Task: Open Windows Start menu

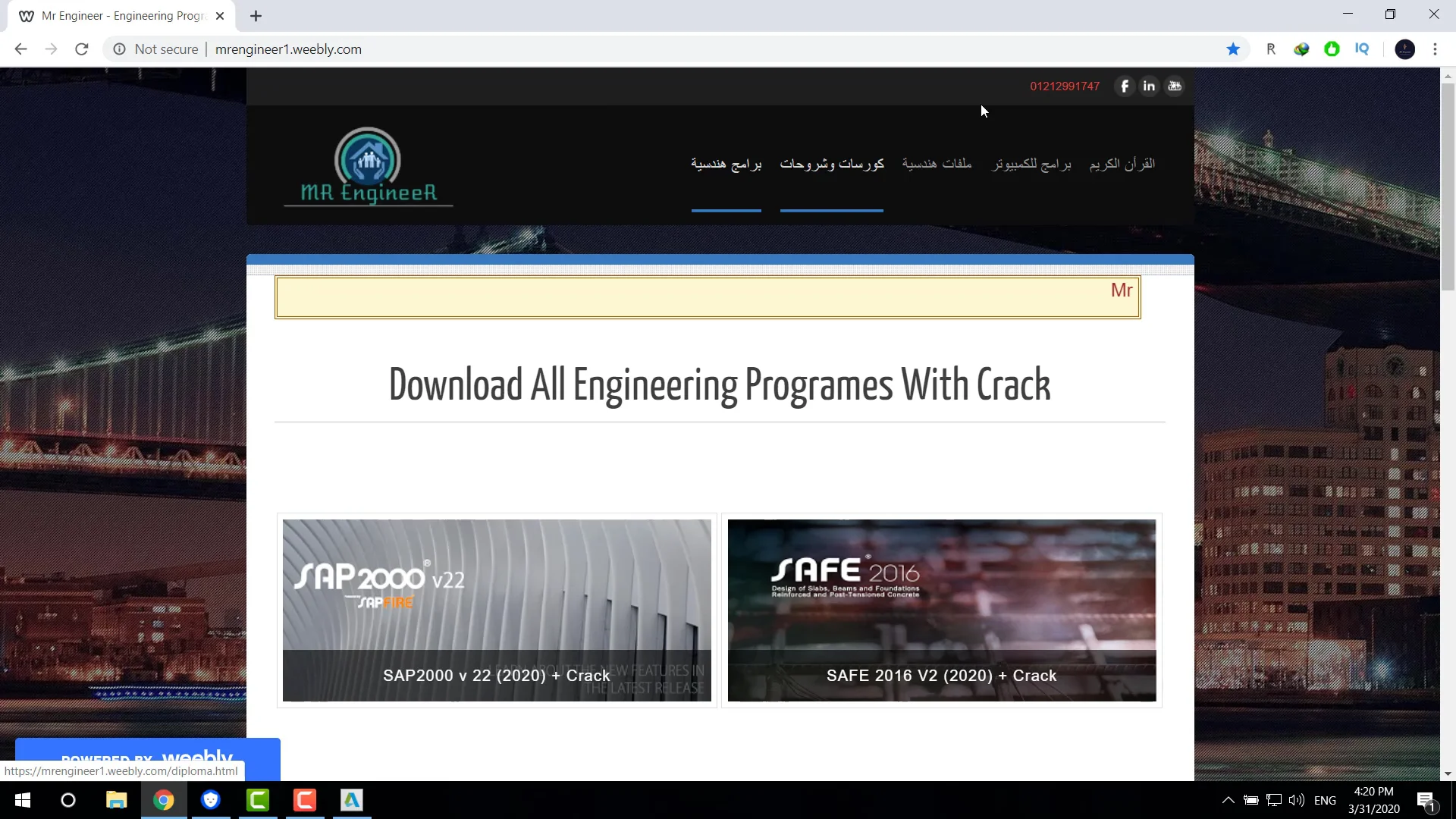Action: pos(23,800)
